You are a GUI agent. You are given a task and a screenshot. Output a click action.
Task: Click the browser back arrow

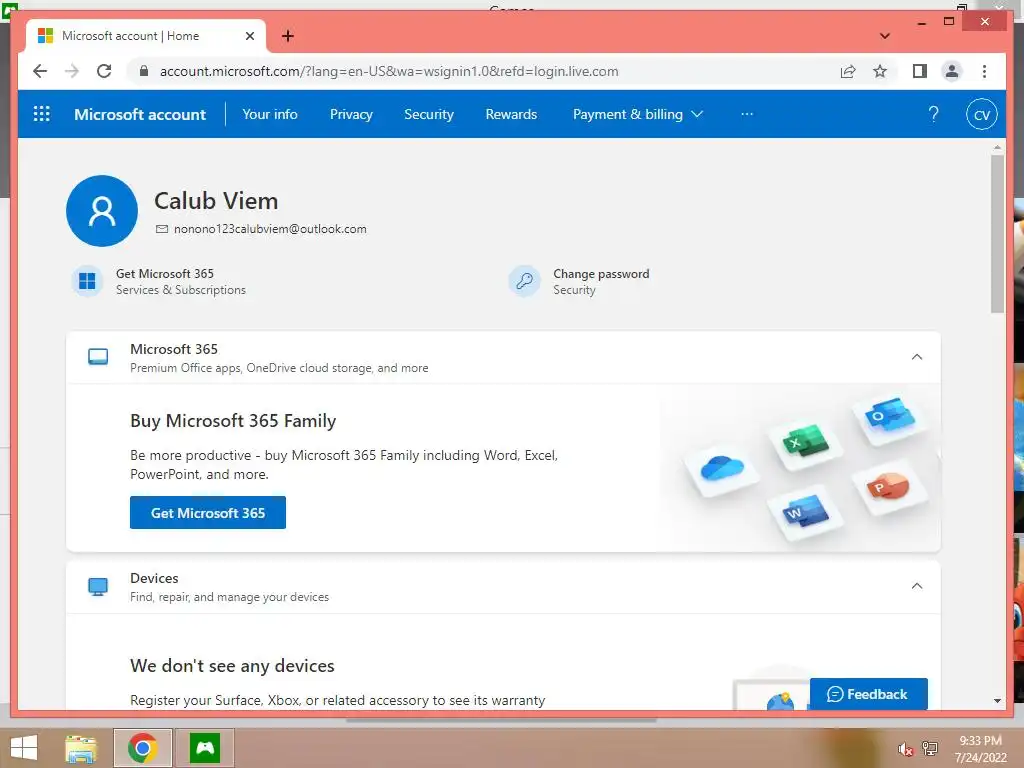point(40,71)
